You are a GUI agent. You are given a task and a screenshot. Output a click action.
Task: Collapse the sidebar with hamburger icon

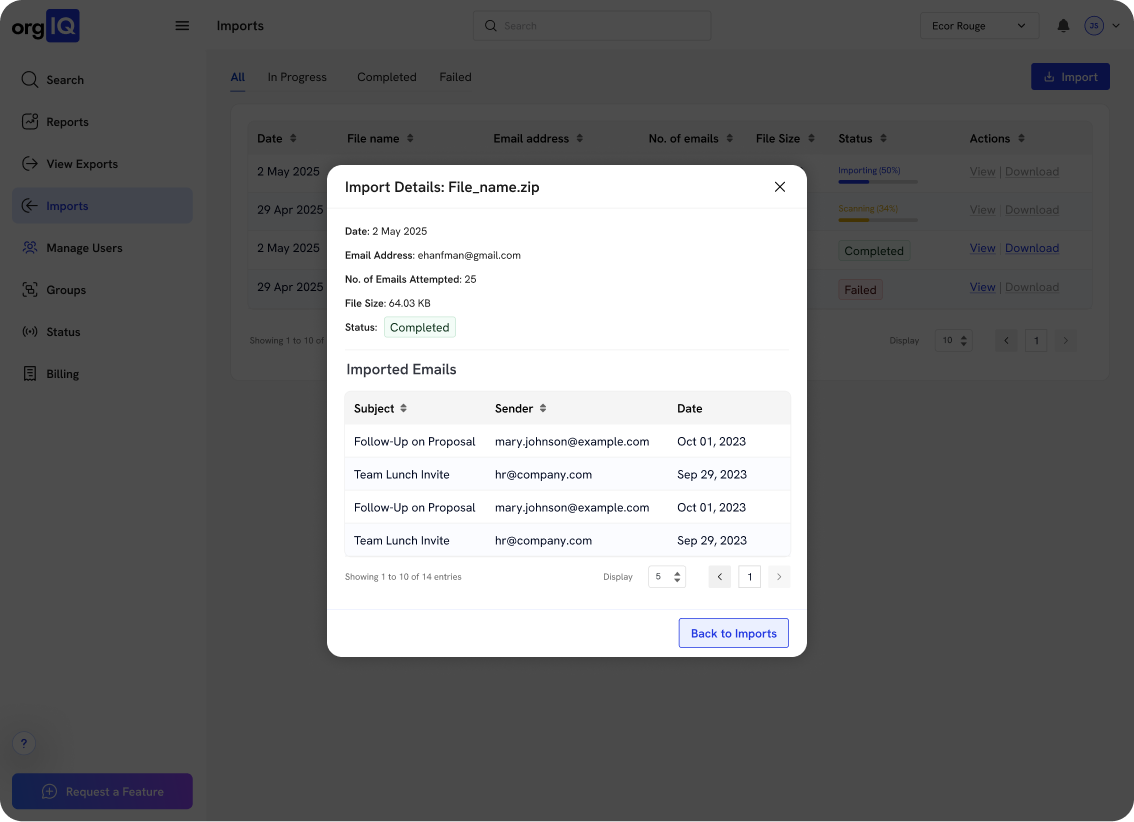pyautogui.click(x=182, y=25)
